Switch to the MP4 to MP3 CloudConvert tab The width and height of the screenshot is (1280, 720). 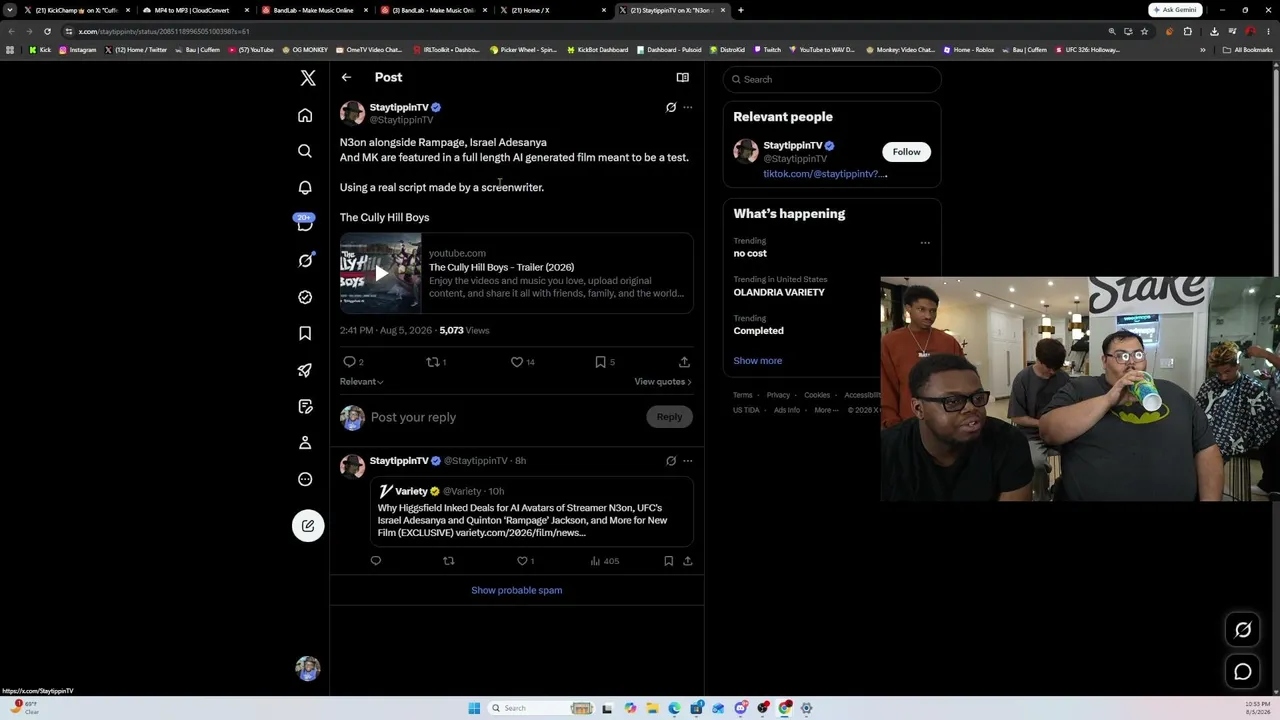coord(194,10)
